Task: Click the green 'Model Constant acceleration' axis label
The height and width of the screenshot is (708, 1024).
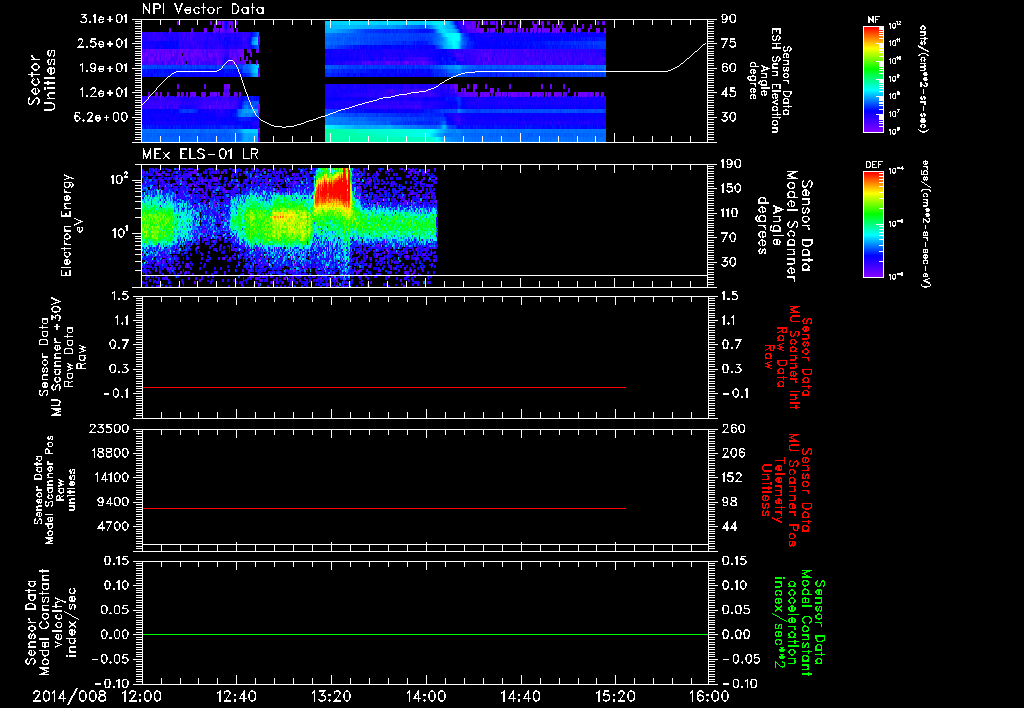Action: [x=798, y=624]
